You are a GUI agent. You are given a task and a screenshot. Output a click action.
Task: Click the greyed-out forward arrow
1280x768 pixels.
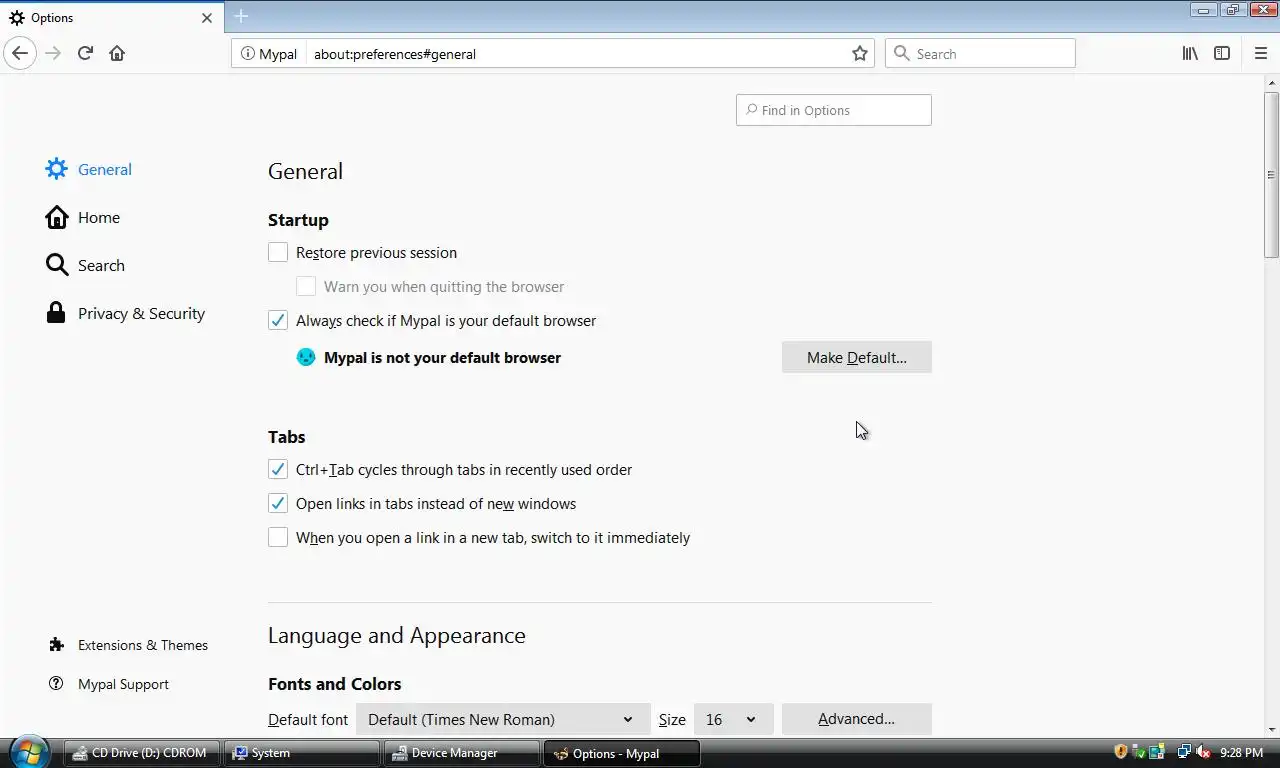[x=53, y=53]
